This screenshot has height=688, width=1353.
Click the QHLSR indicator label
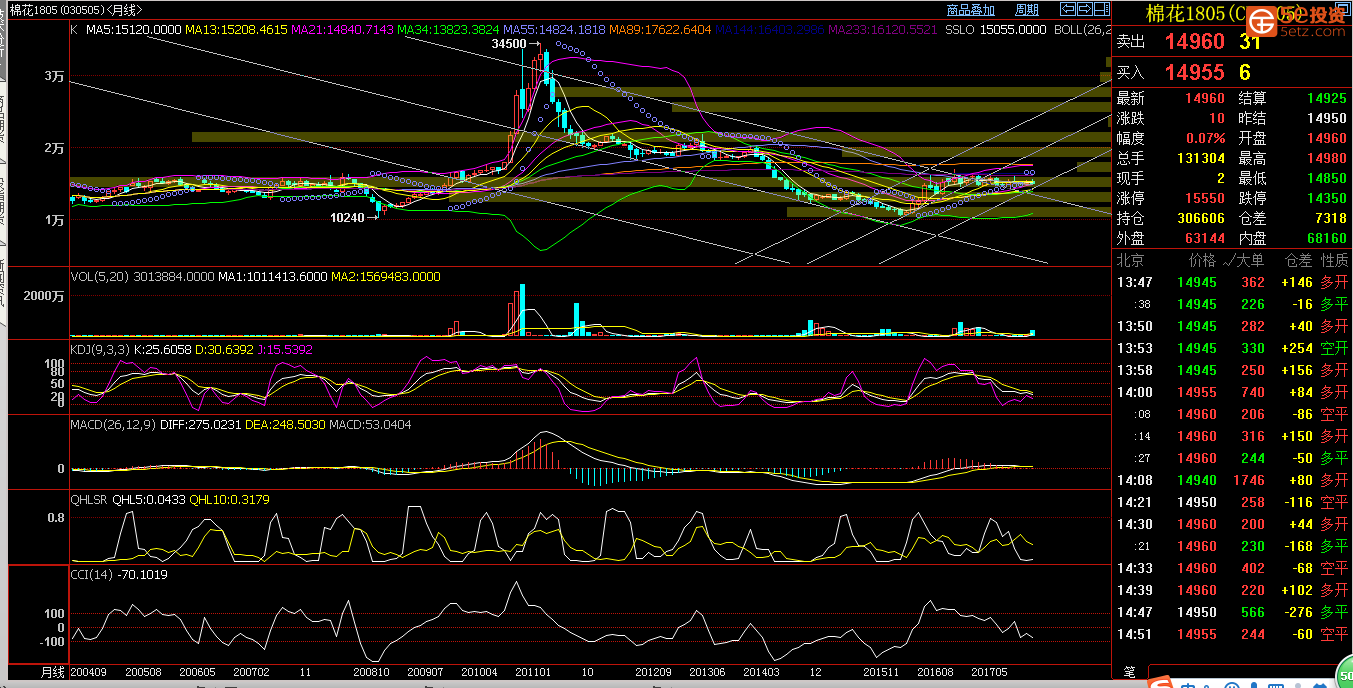[89, 499]
